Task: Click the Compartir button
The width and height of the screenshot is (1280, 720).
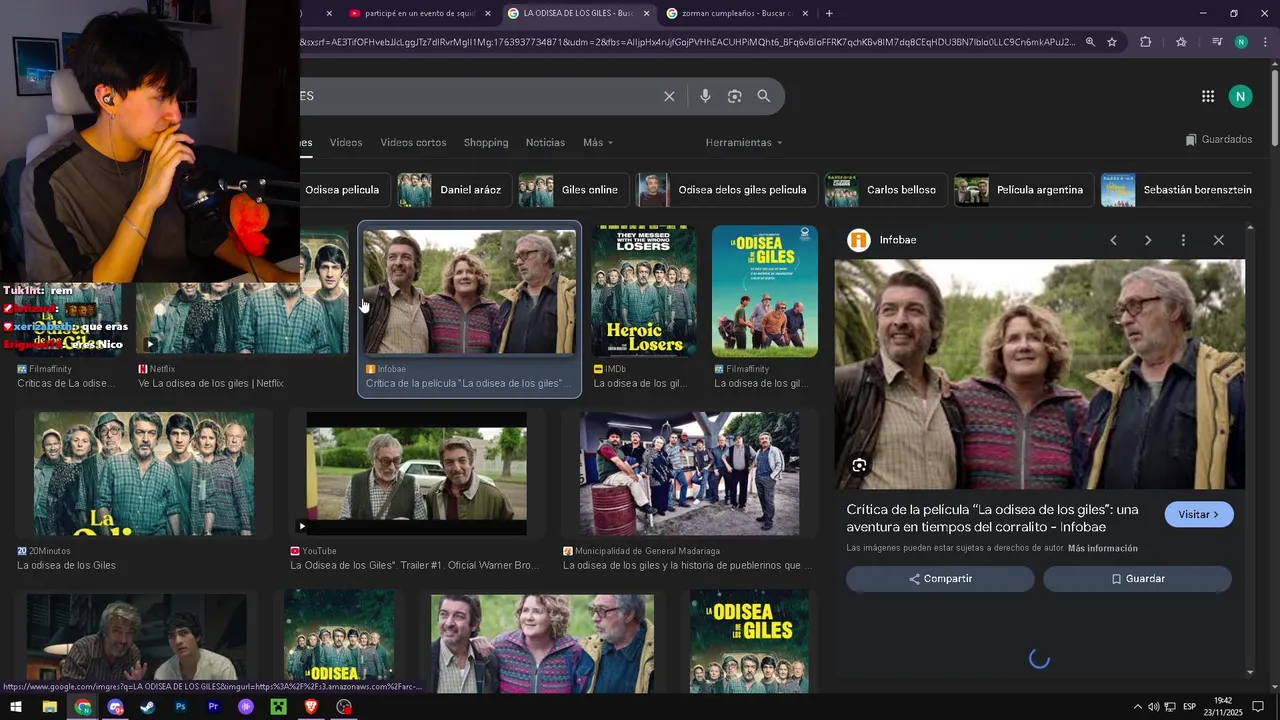Action: (x=940, y=579)
